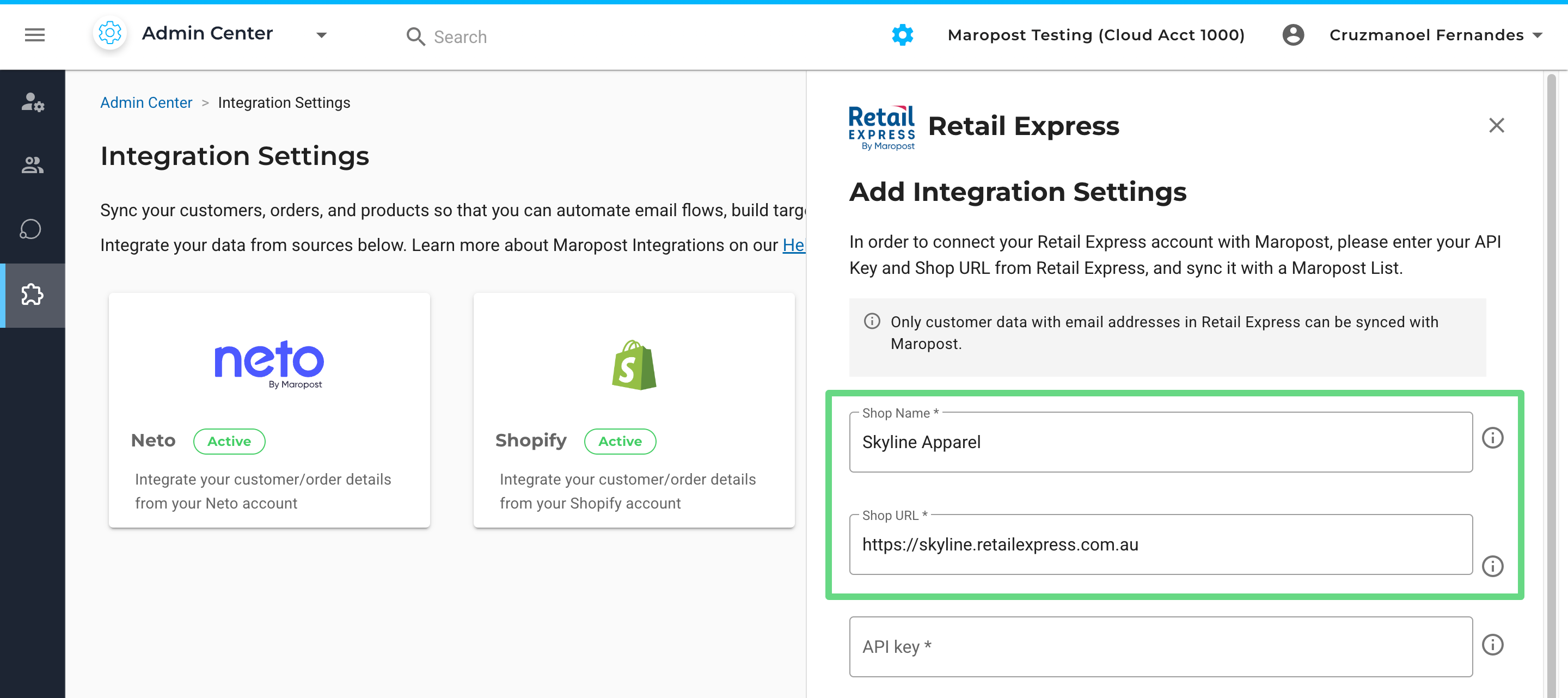The image size is (1568, 698).
Task: Expand the Admin Center dropdown arrow
Action: coord(321,35)
